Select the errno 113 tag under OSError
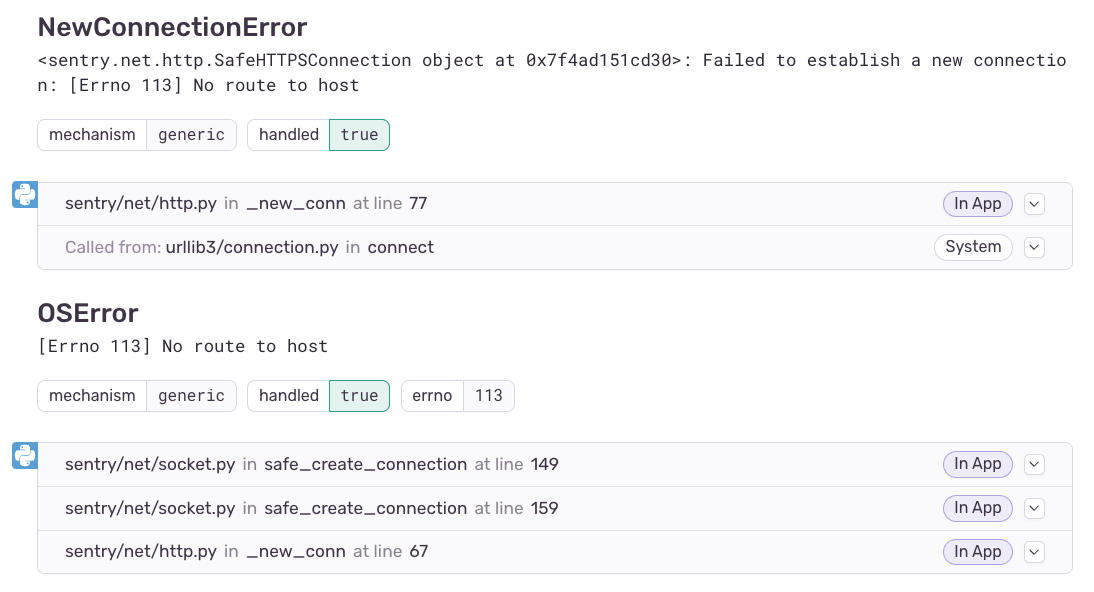The height and width of the screenshot is (592, 1094). tap(457, 395)
